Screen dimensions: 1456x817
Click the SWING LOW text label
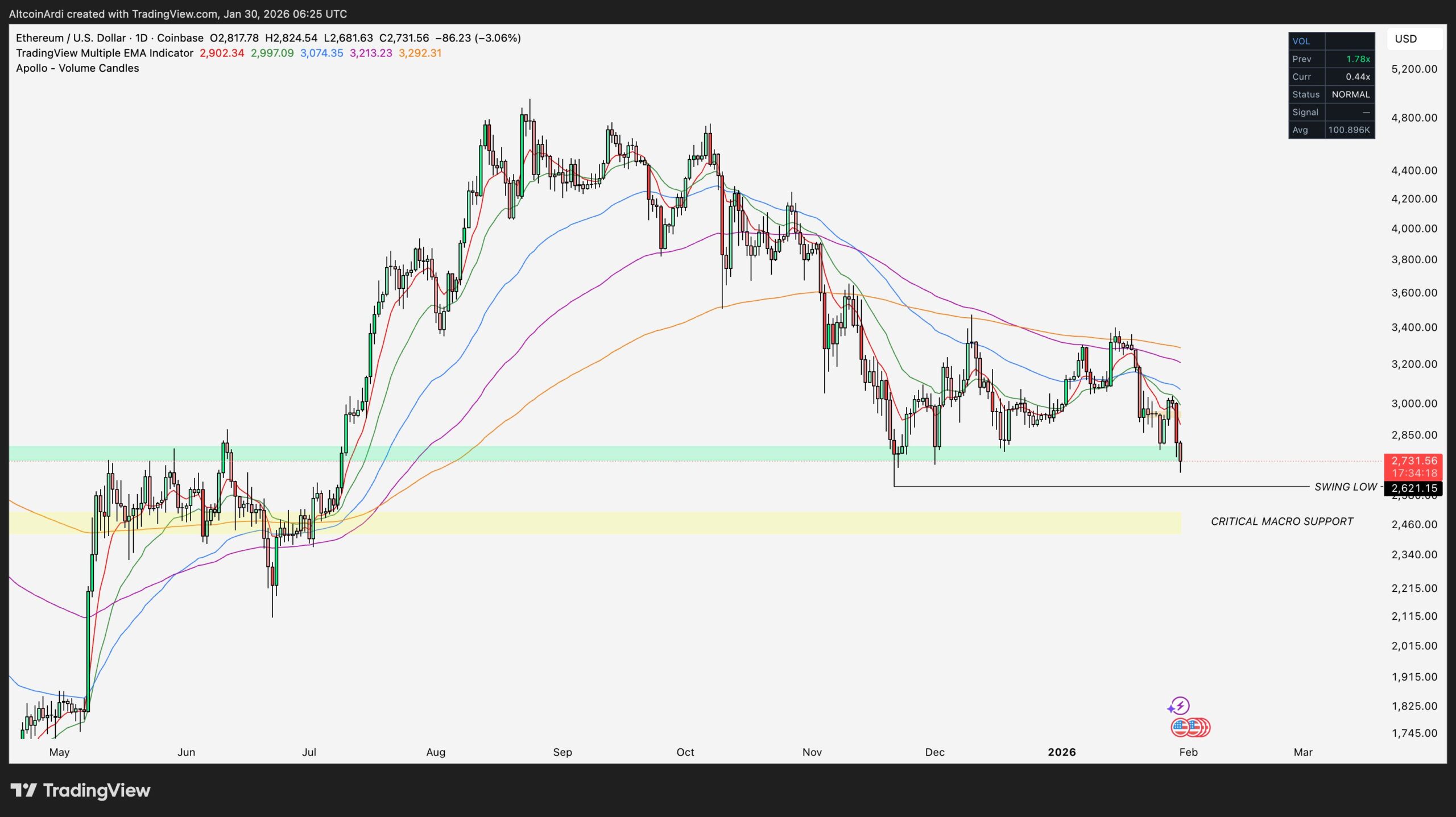point(1345,487)
